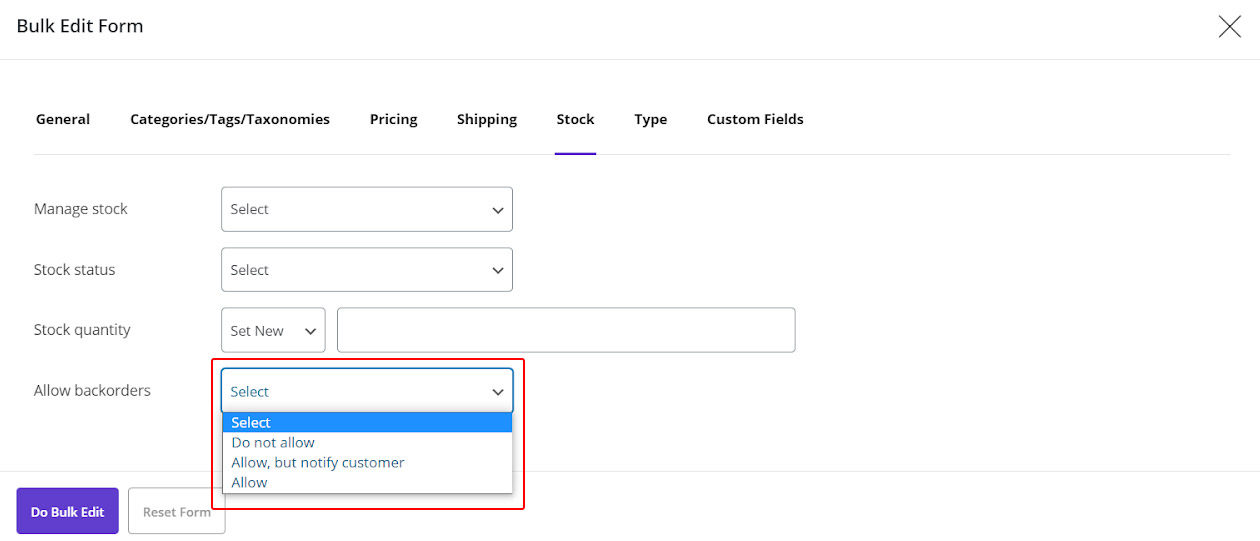The height and width of the screenshot is (541, 1260).
Task: Select the plain Allow option
Action: [x=250, y=482]
